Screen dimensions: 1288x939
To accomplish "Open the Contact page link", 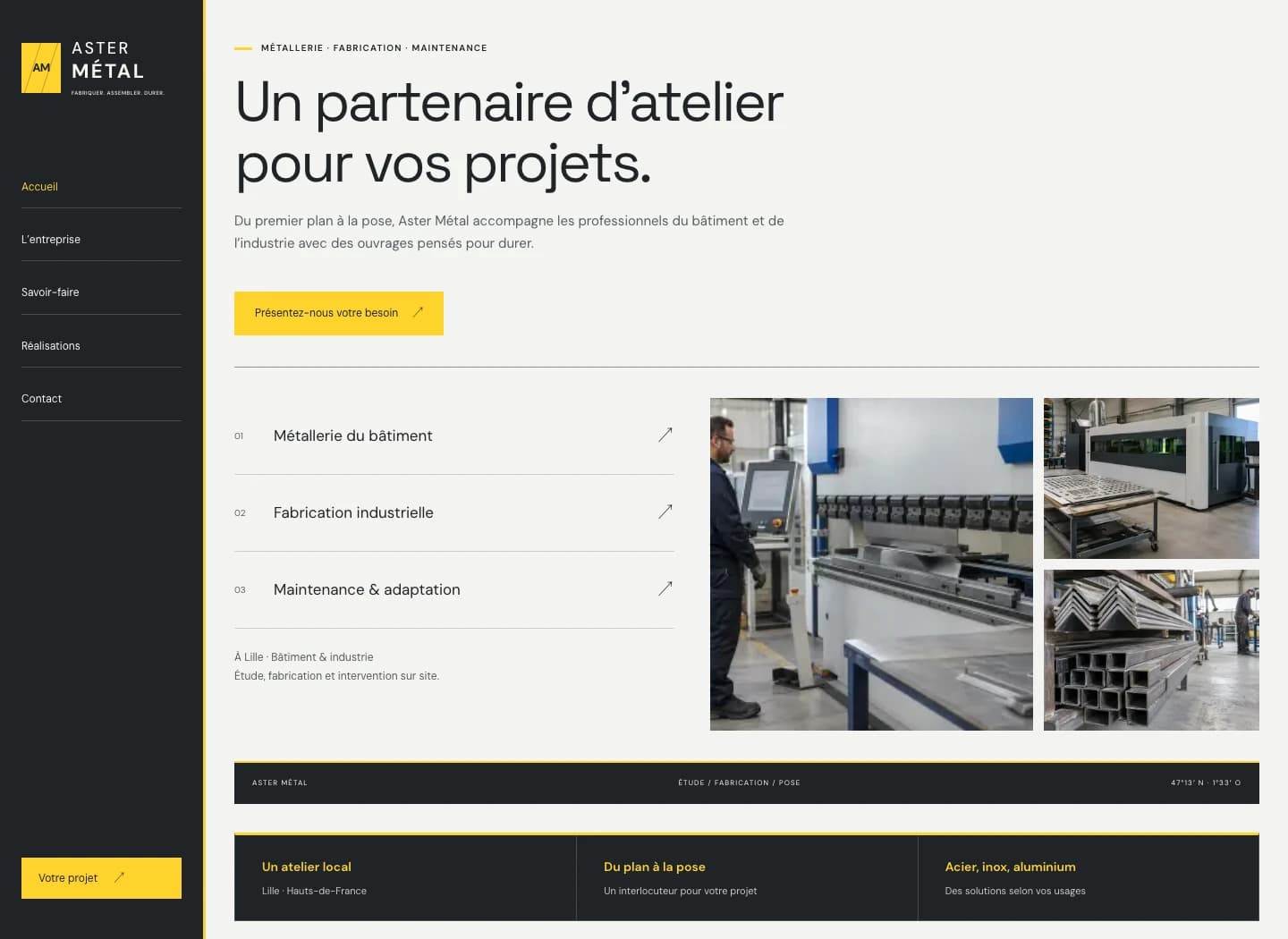I will coord(101,398).
